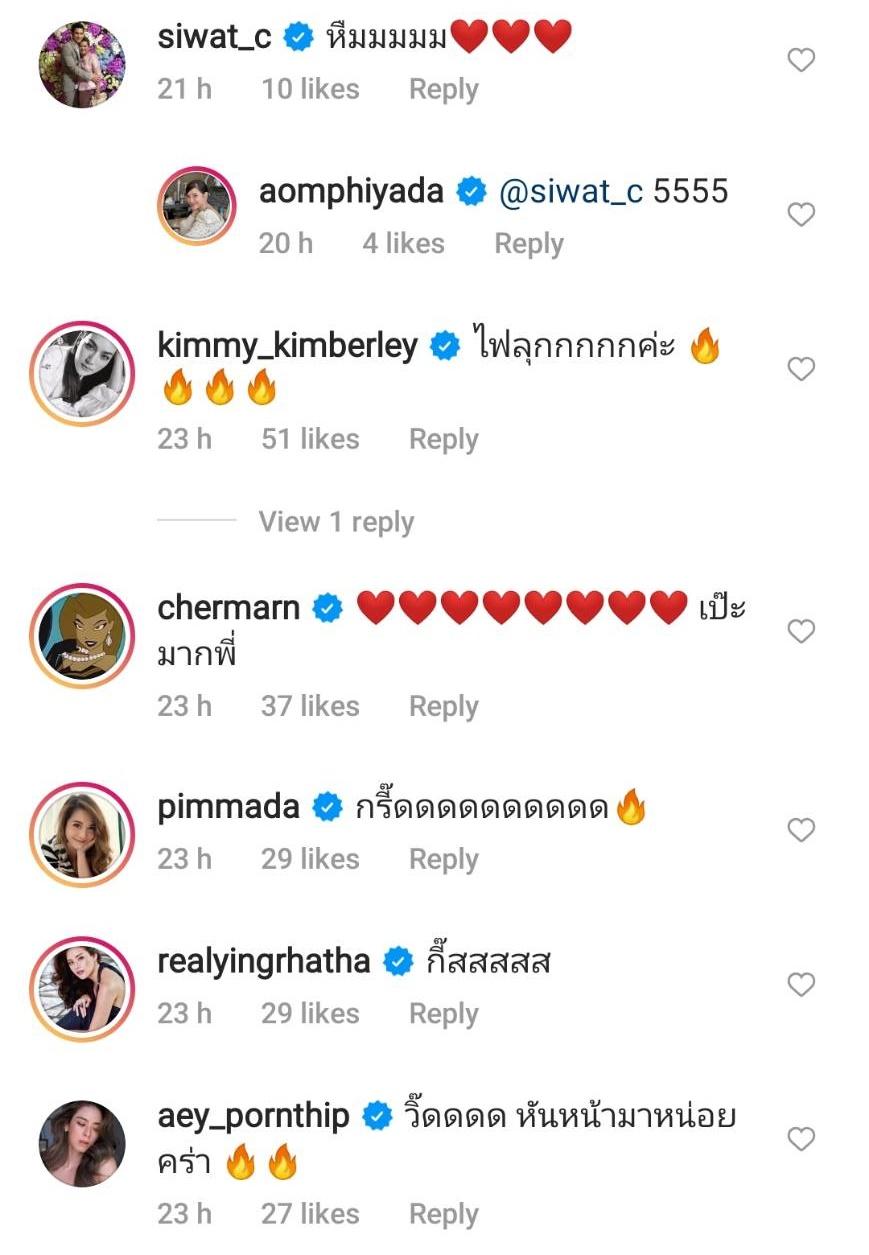Tap heart icon for aey_pornthip's comment

(x=801, y=1139)
